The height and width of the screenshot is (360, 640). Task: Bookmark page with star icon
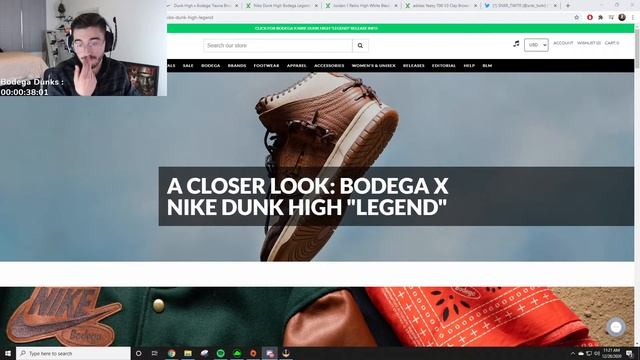(x=576, y=18)
